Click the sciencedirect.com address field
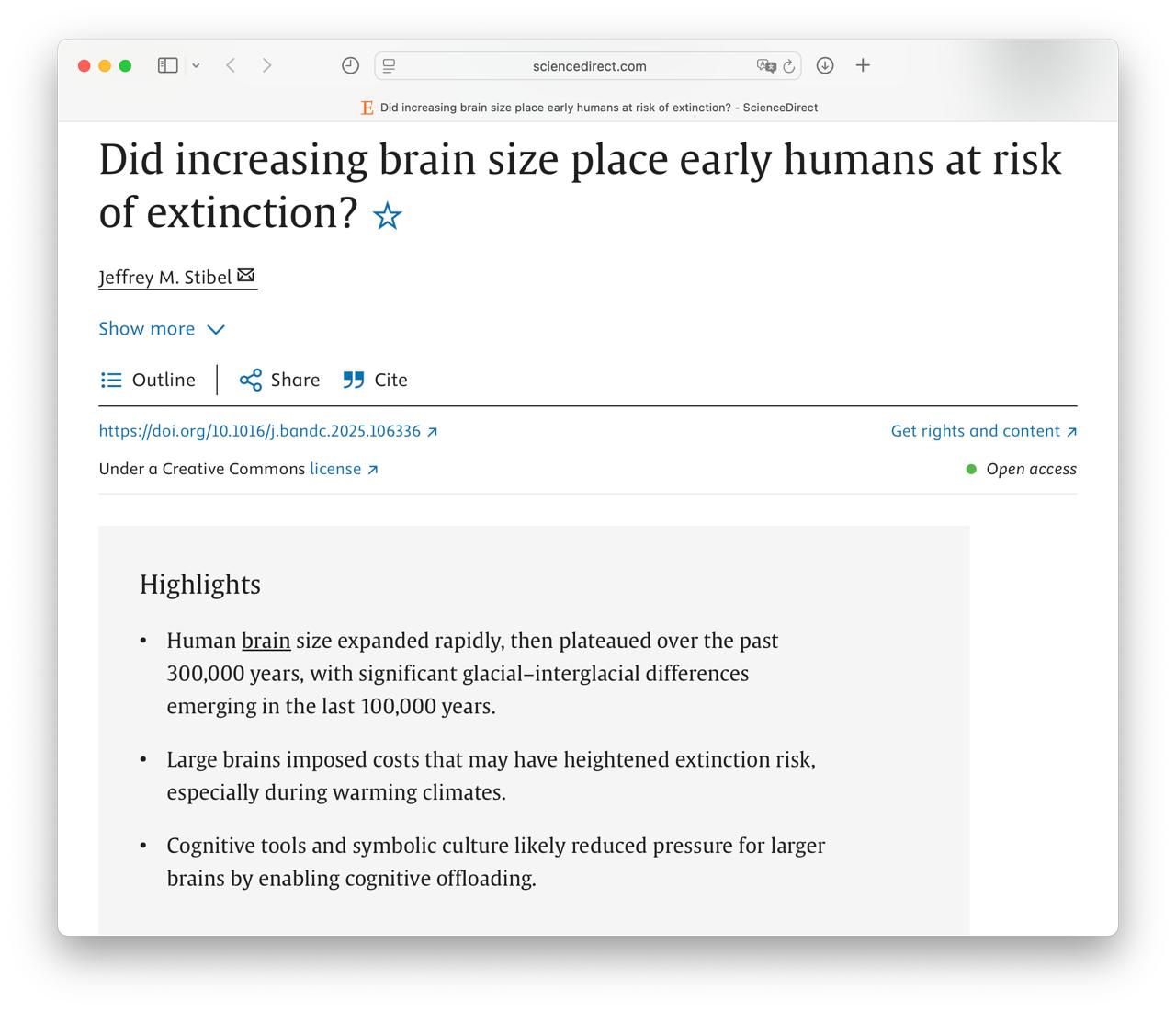The width and height of the screenshot is (1176, 1012). coord(589,66)
